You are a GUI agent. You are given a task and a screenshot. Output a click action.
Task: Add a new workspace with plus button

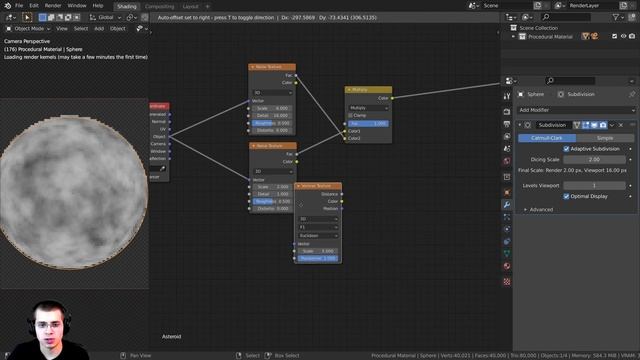click(207, 7)
